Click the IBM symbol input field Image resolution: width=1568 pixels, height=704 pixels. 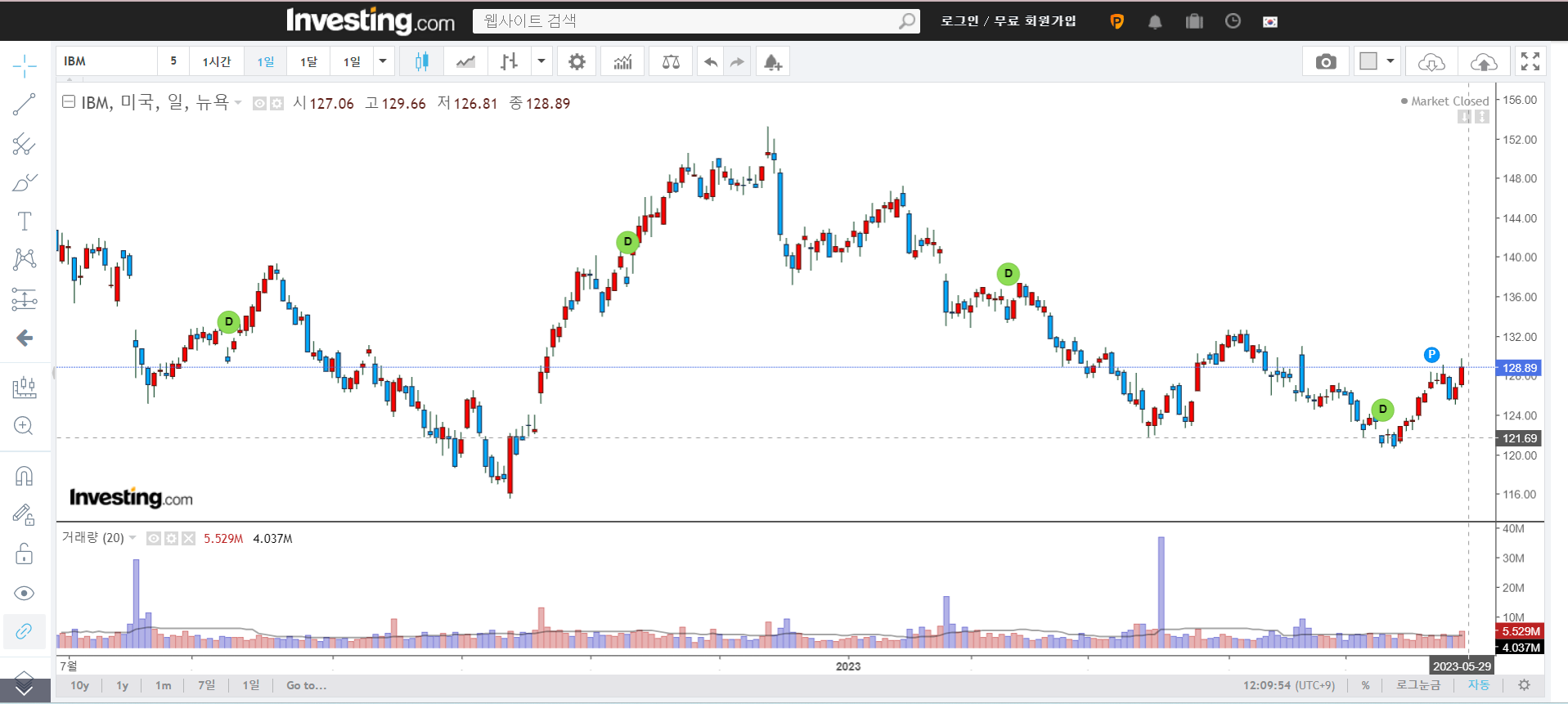click(106, 61)
